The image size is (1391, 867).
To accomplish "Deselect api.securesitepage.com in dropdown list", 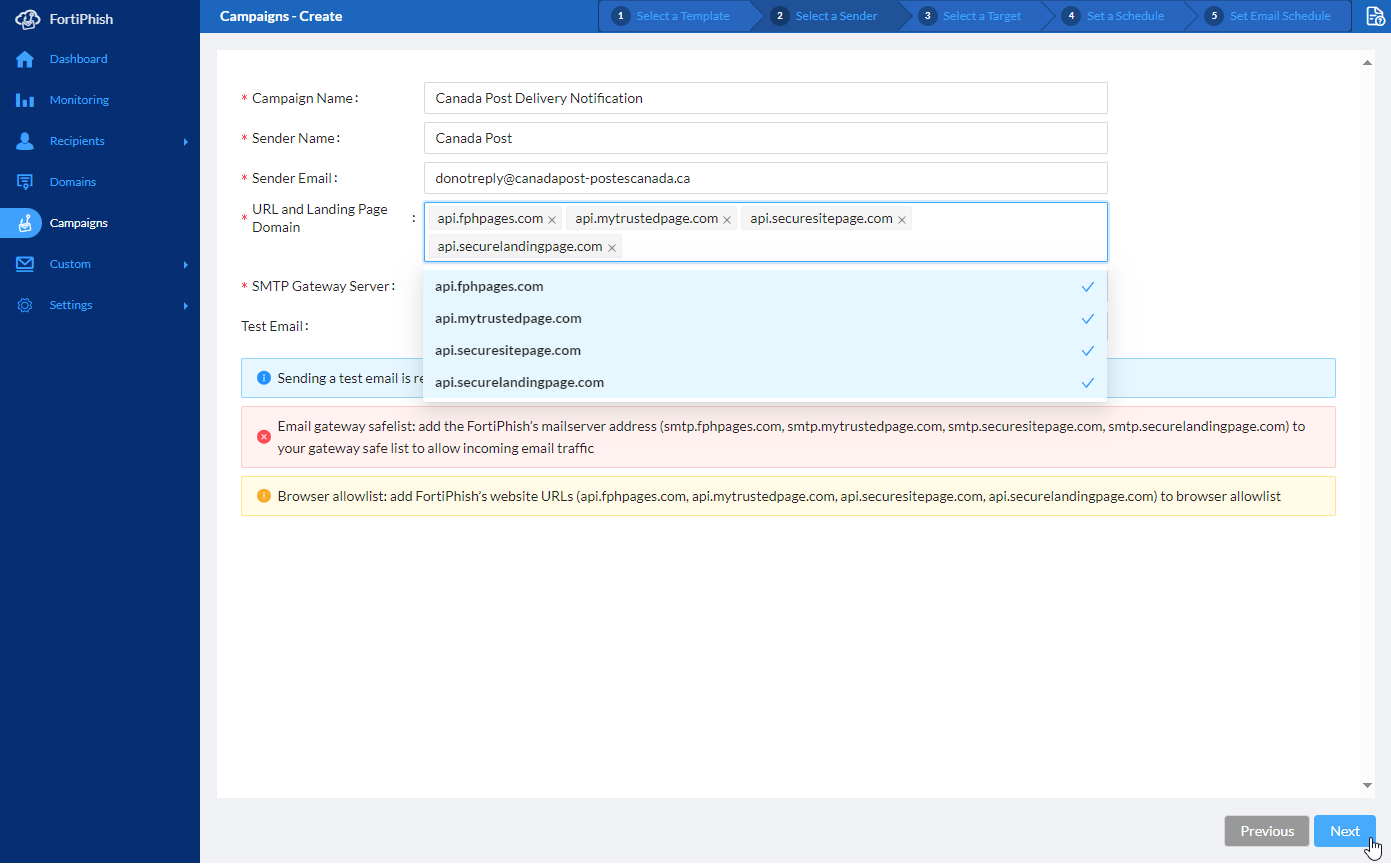I will point(765,350).
